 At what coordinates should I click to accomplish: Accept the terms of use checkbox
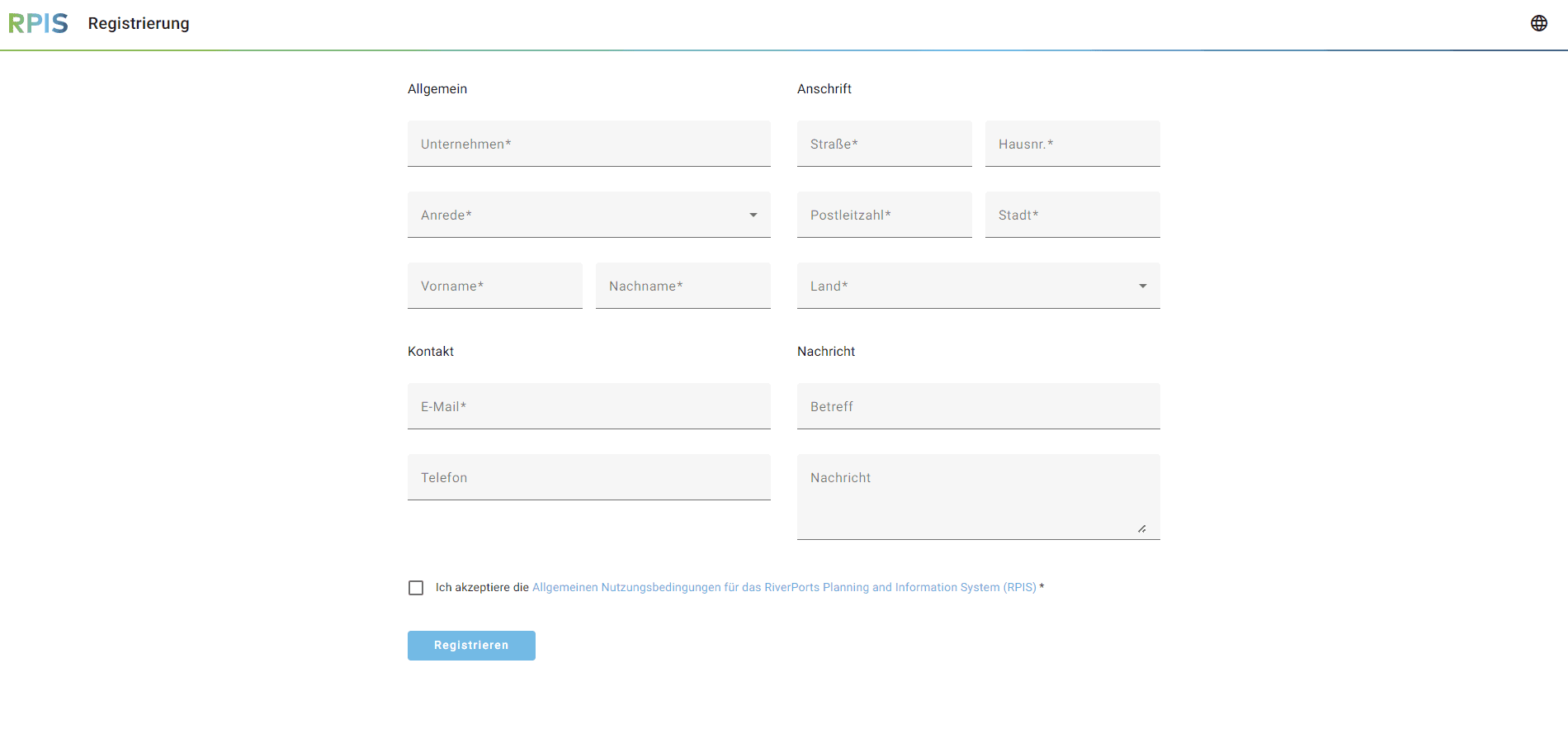point(416,588)
